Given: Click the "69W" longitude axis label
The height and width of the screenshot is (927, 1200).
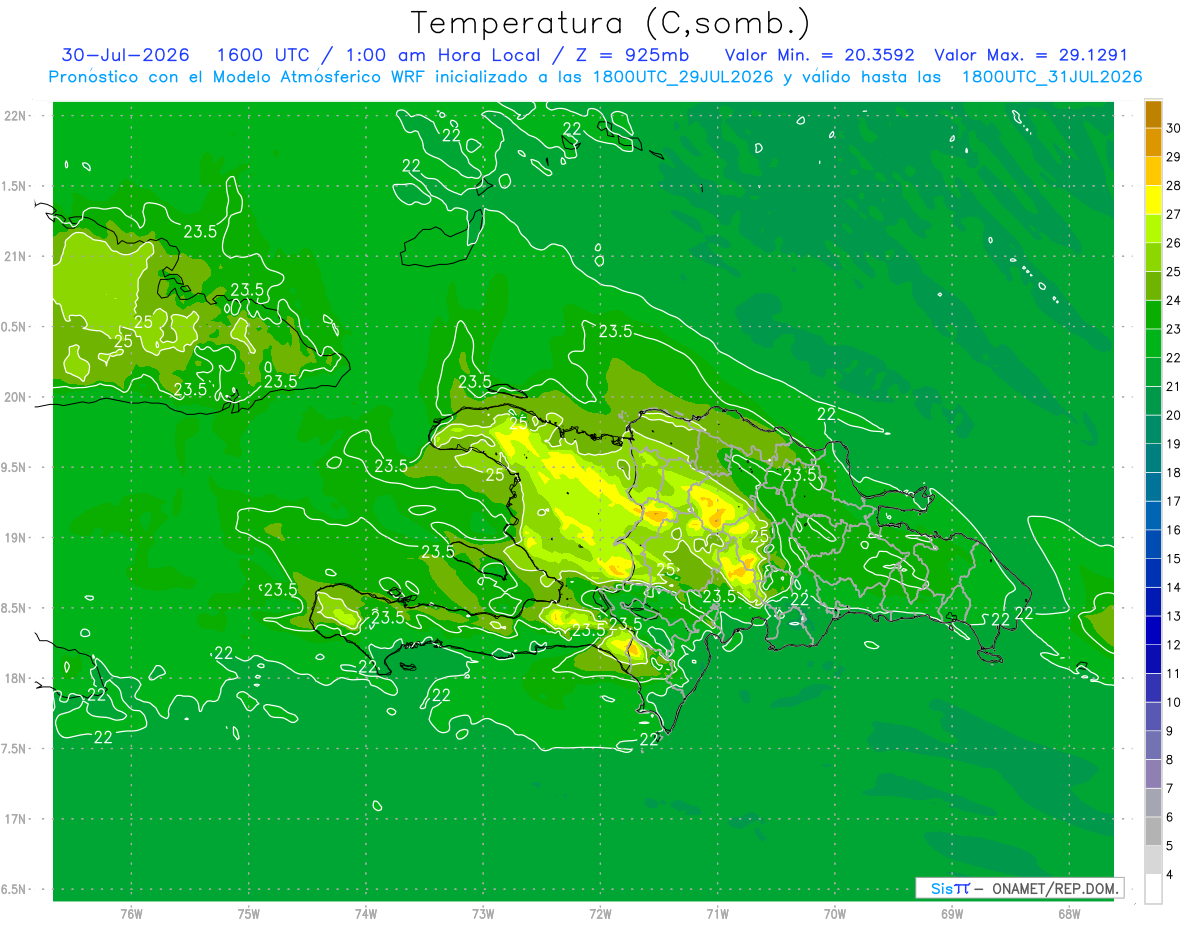Looking at the screenshot, I should click(x=951, y=914).
